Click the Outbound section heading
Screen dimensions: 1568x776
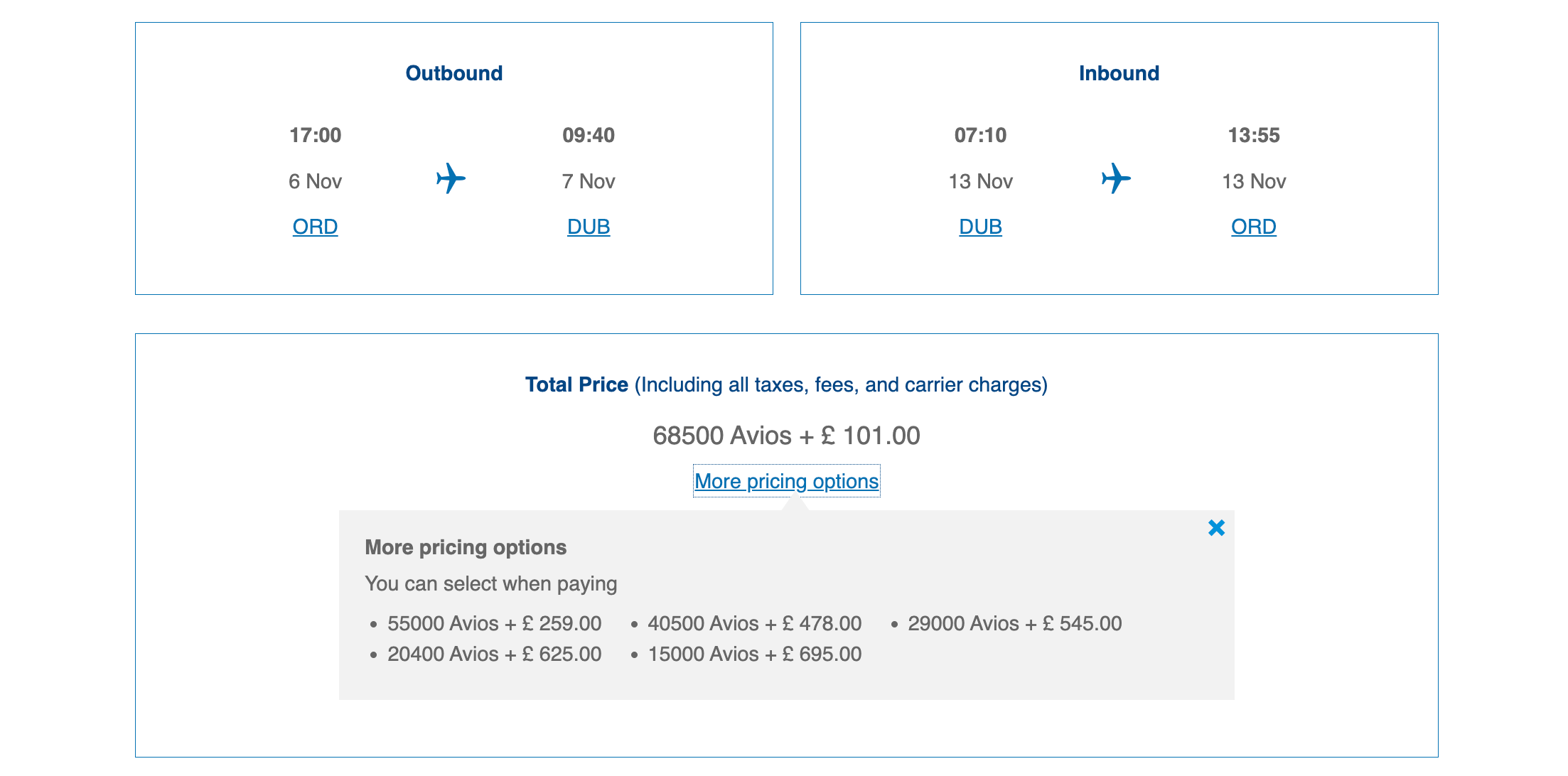(453, 73)
